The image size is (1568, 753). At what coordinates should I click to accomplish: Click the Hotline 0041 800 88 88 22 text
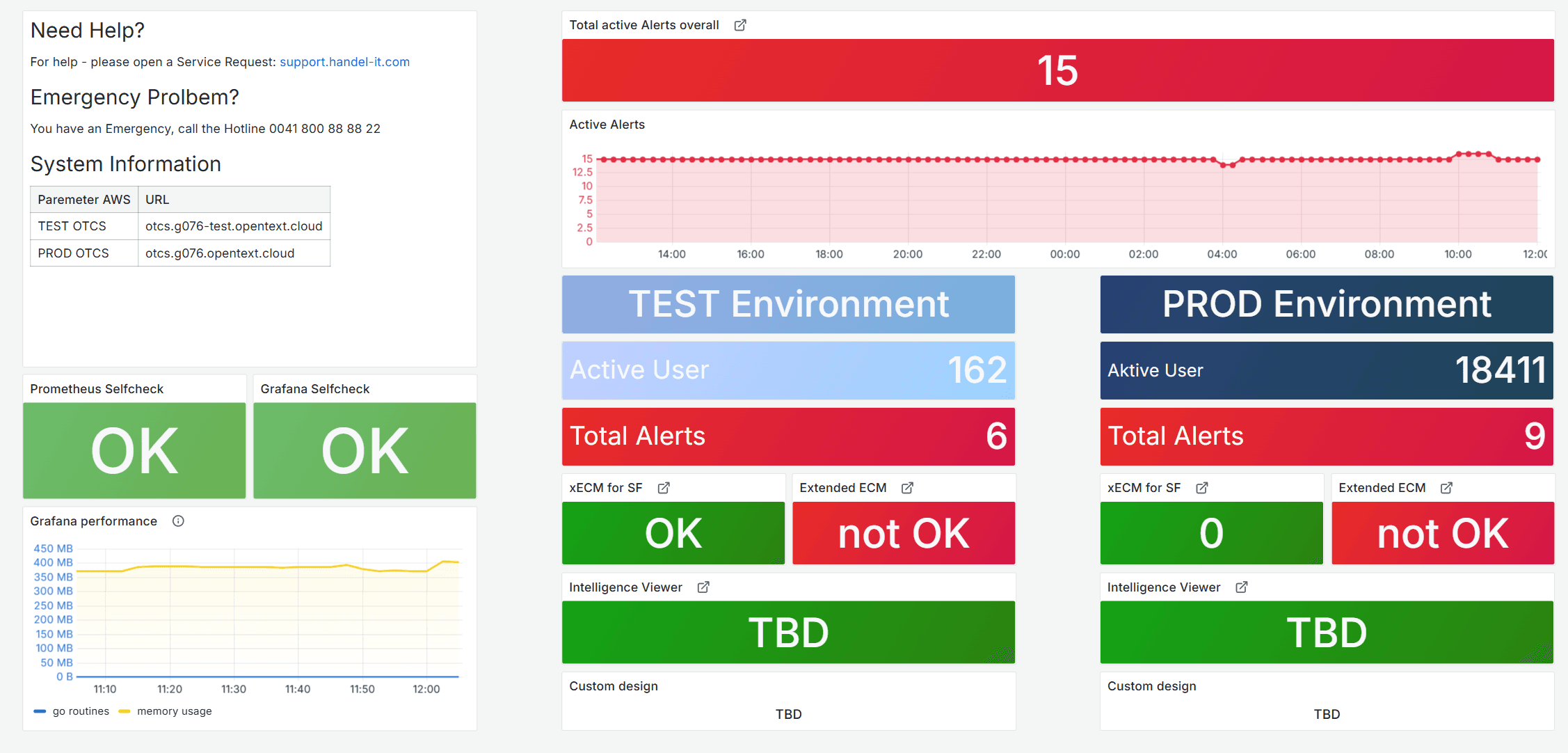302,129
